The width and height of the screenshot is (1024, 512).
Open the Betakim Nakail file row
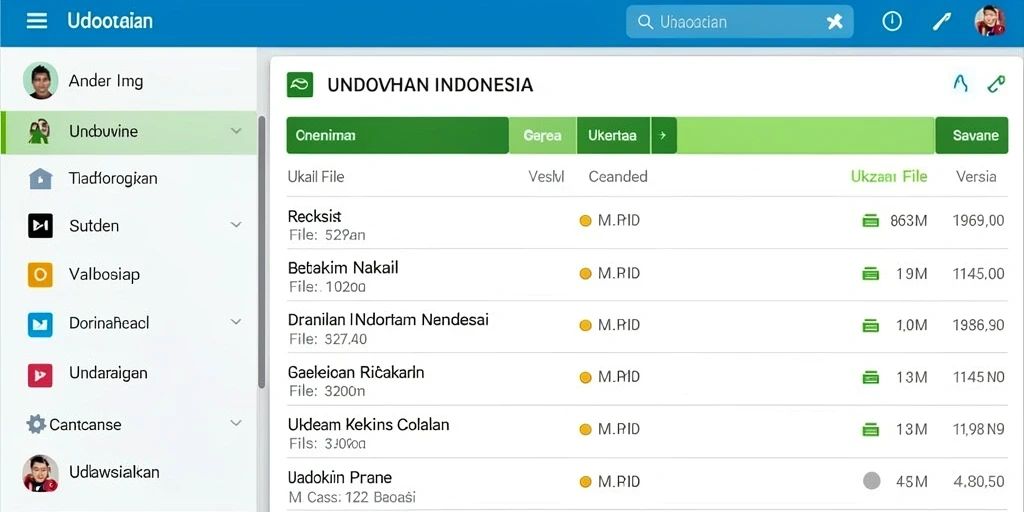click(647, 275)
